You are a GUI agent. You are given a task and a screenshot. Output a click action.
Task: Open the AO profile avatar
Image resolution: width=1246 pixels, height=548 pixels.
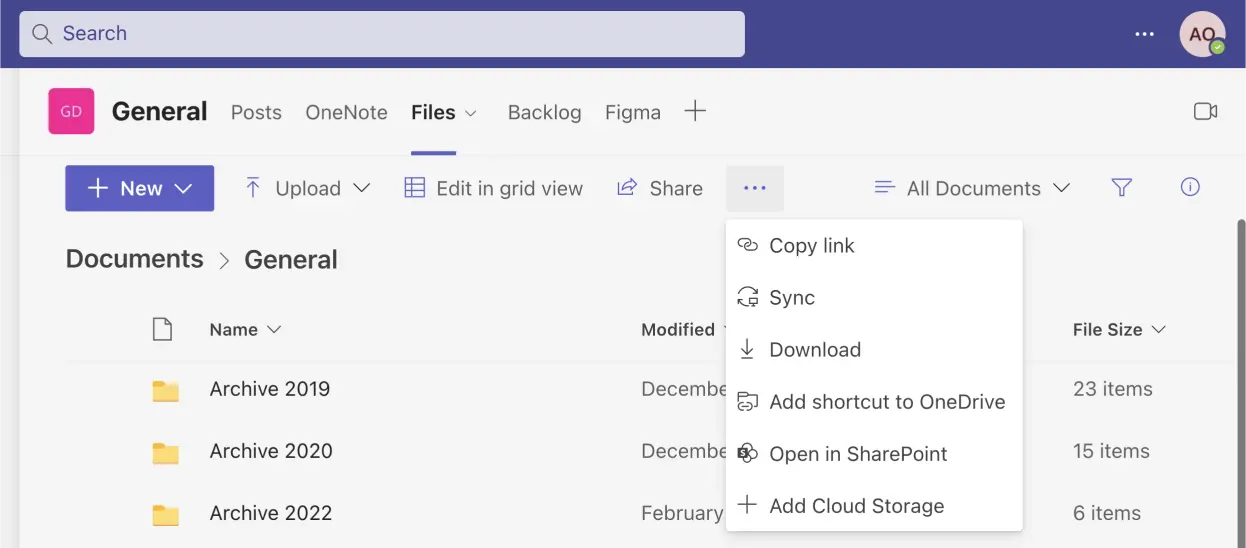click(x=1201, y=34)
